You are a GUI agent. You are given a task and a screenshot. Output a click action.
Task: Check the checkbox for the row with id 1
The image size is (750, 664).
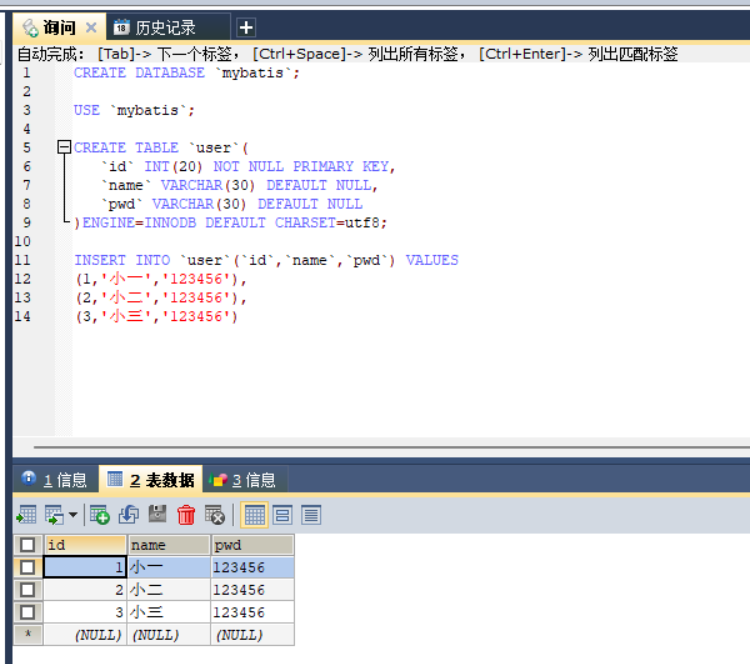28,567
